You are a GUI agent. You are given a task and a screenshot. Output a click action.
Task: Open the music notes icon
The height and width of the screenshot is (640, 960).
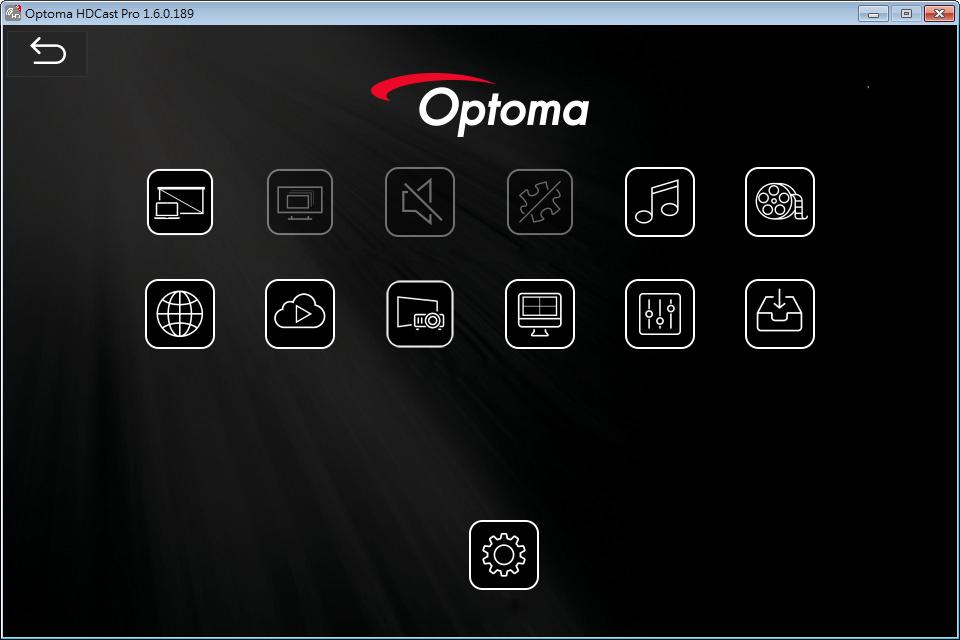660,202
